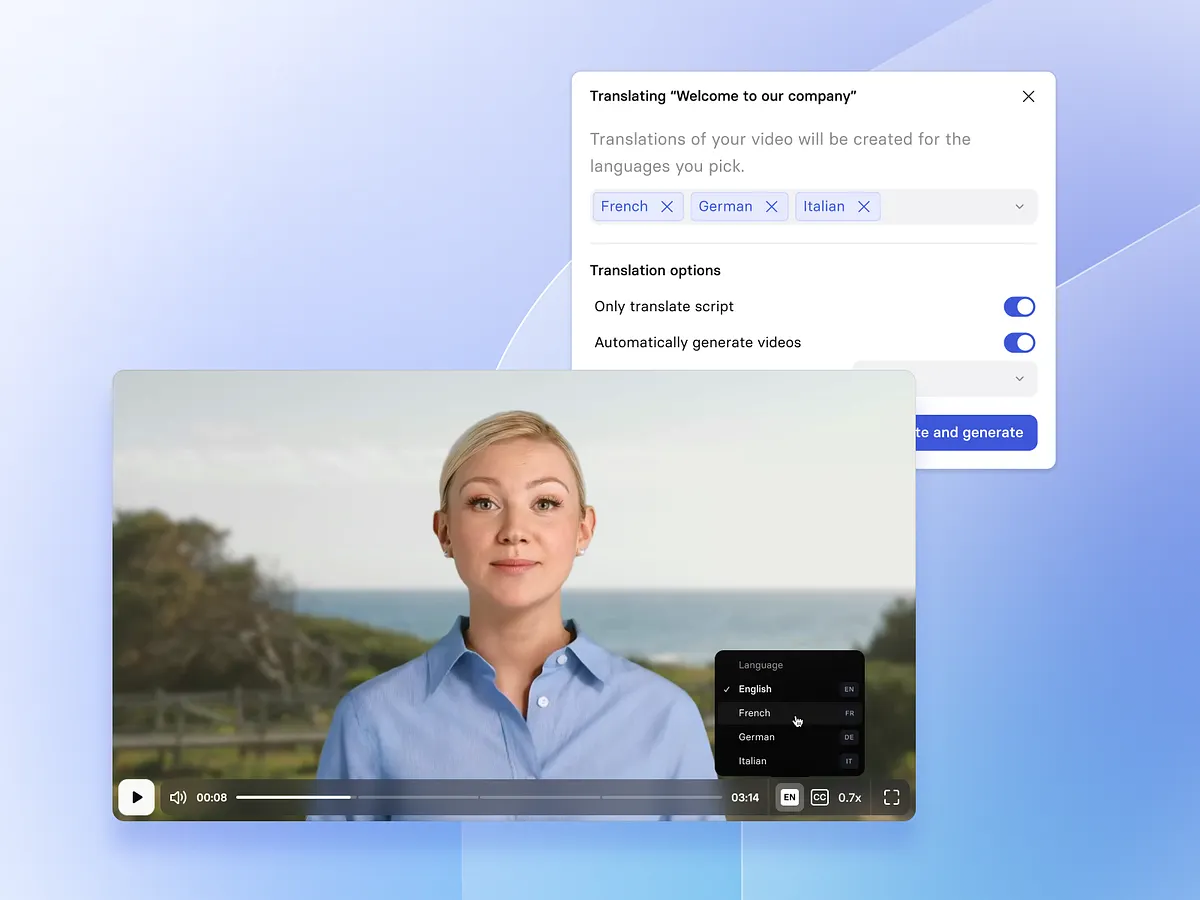Screen dimensions: 1200x900
Task: Select German in the language menu
Action: click(790, 737)
